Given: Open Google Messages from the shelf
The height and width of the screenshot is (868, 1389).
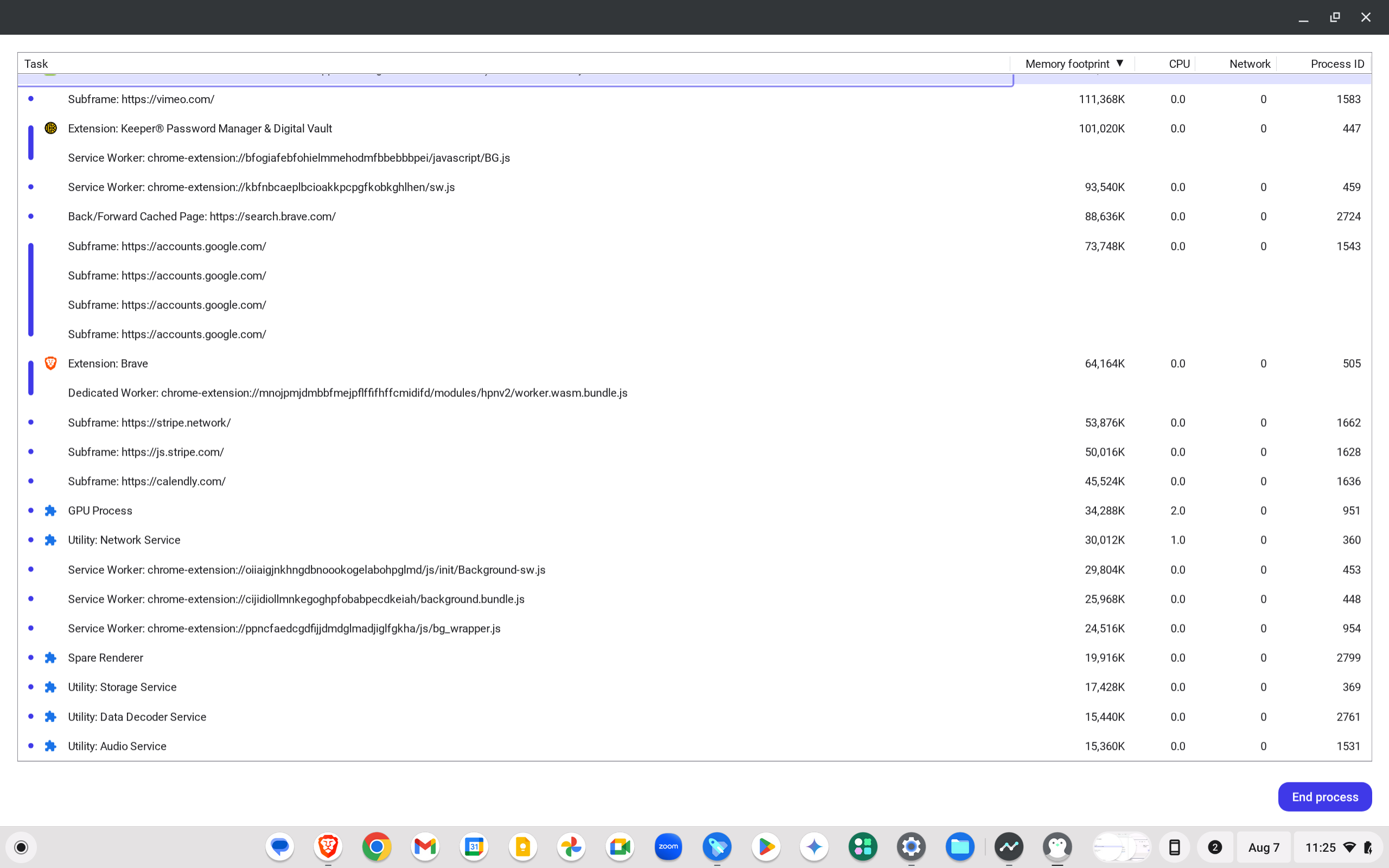Looking at the screenshot, I should (279, 847).
